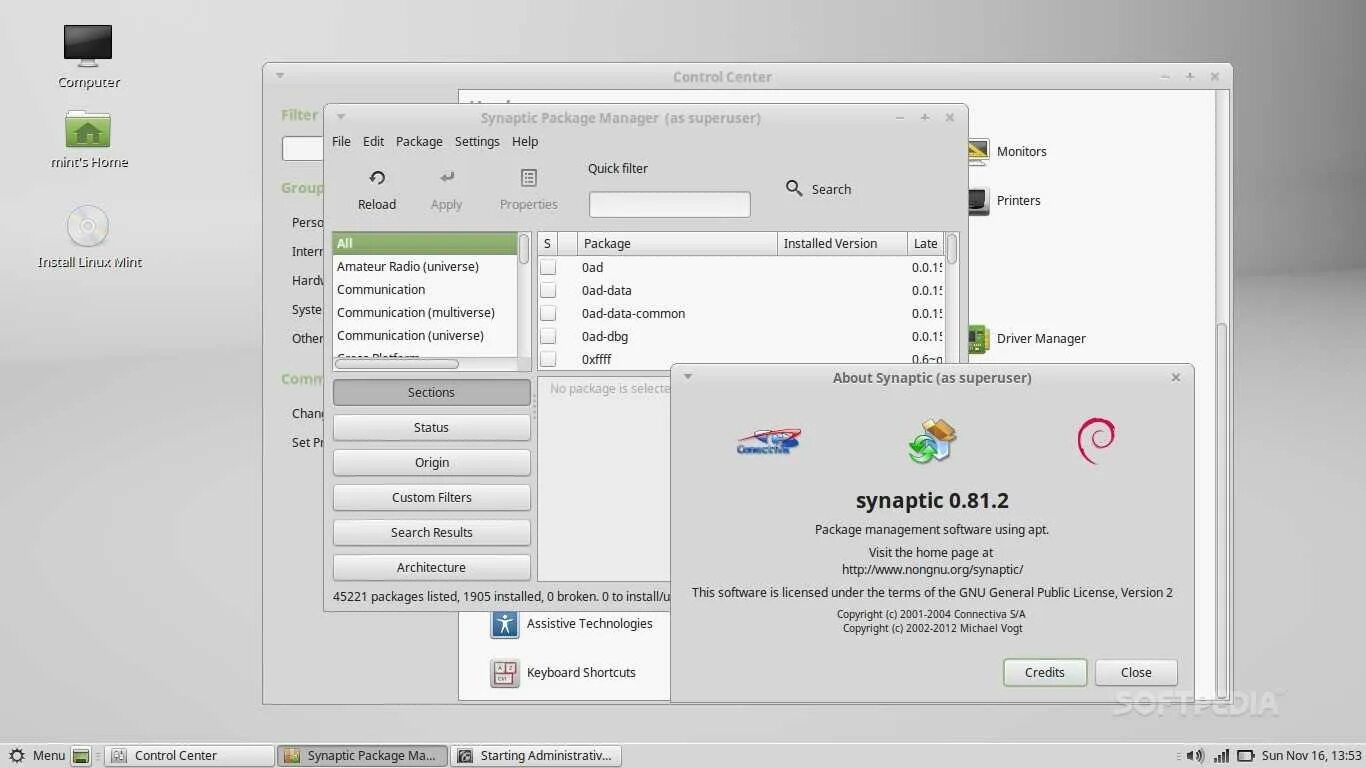Open Driver Manager icon in Control Center

[x=978, y=339]
